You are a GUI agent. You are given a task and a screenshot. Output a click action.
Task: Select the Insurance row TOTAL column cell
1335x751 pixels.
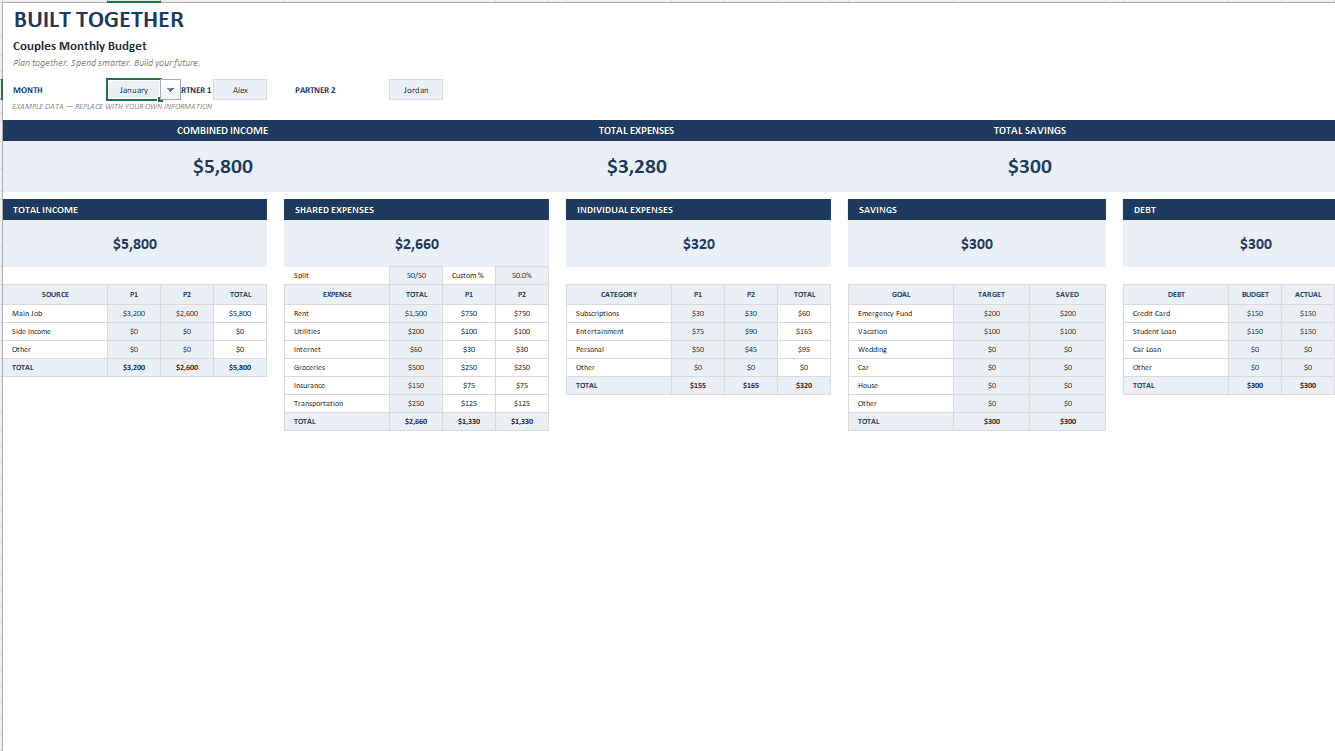point(416,386)
